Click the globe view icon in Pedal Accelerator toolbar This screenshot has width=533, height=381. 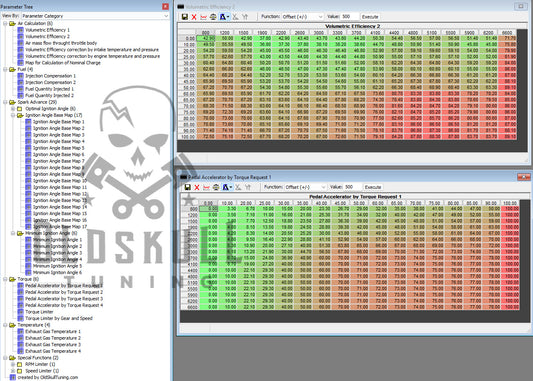216,187
